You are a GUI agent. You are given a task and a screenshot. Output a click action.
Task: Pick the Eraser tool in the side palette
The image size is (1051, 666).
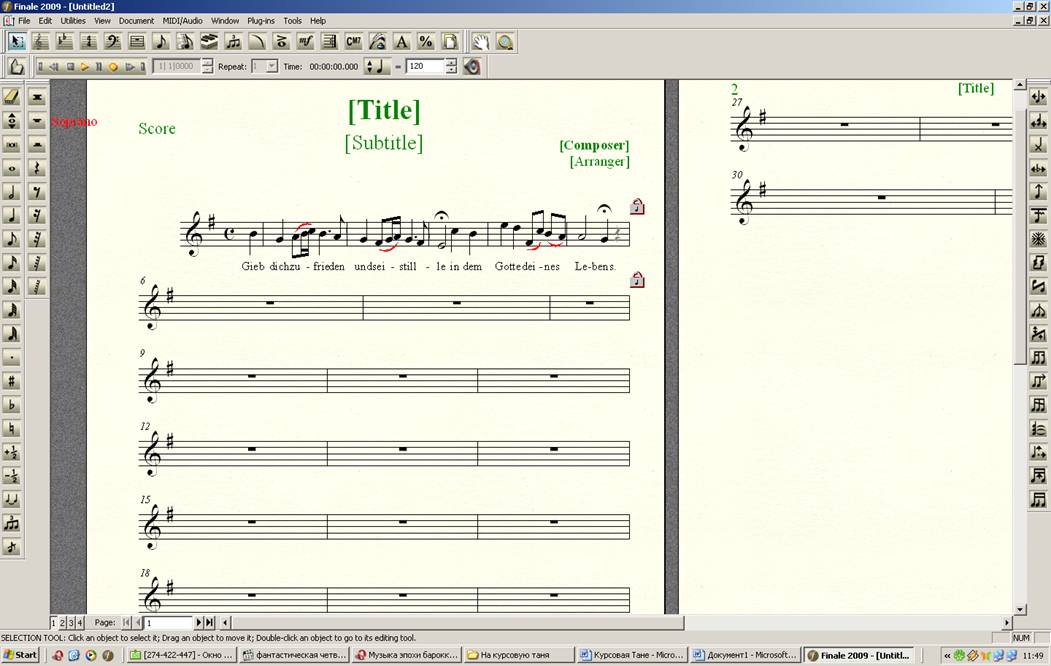(12, 97)
